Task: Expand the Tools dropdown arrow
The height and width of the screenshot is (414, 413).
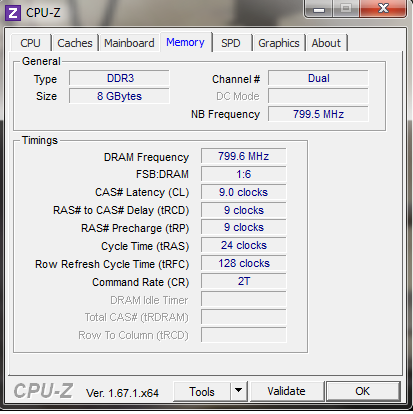Action: click(238, 392)
